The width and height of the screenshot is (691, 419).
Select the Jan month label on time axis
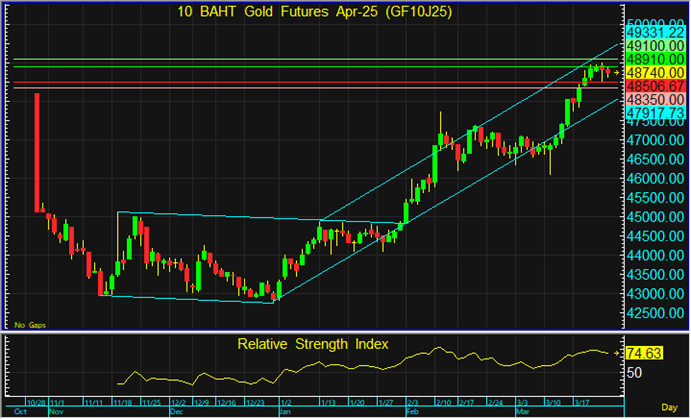285,411
